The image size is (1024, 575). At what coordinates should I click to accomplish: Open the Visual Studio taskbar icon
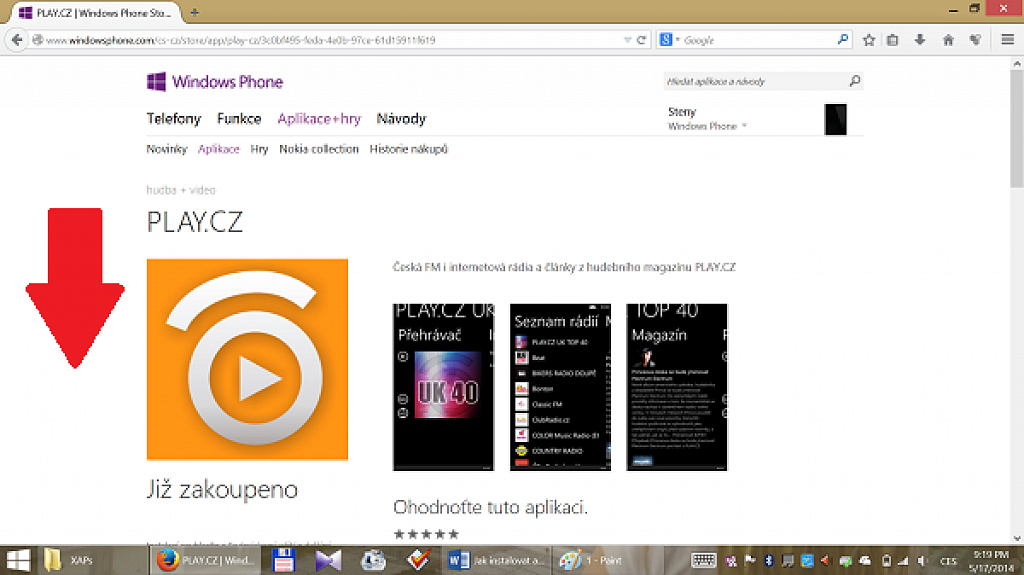click(x=328, y=561)
